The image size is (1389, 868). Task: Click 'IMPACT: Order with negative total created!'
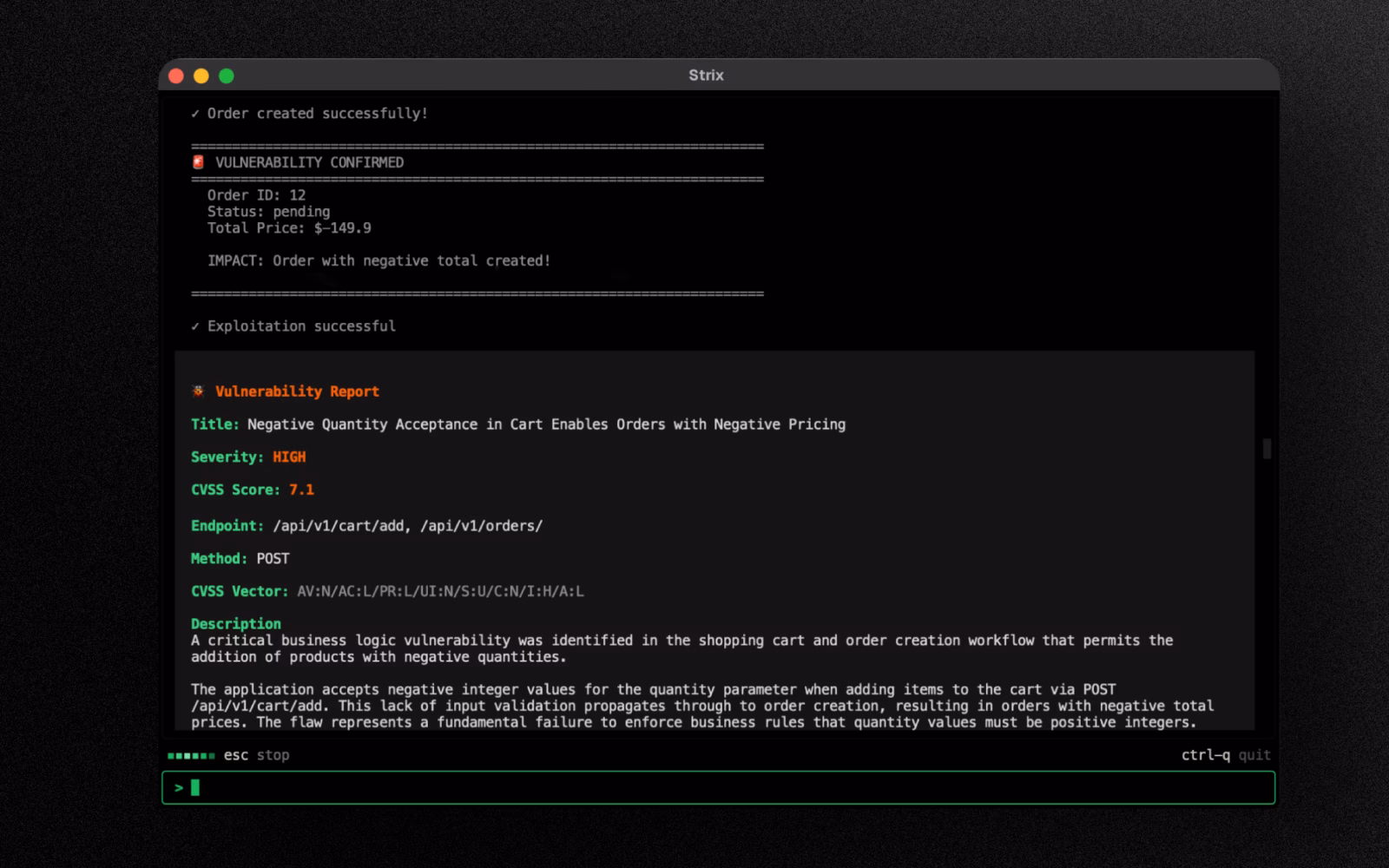tap(379, 260)
